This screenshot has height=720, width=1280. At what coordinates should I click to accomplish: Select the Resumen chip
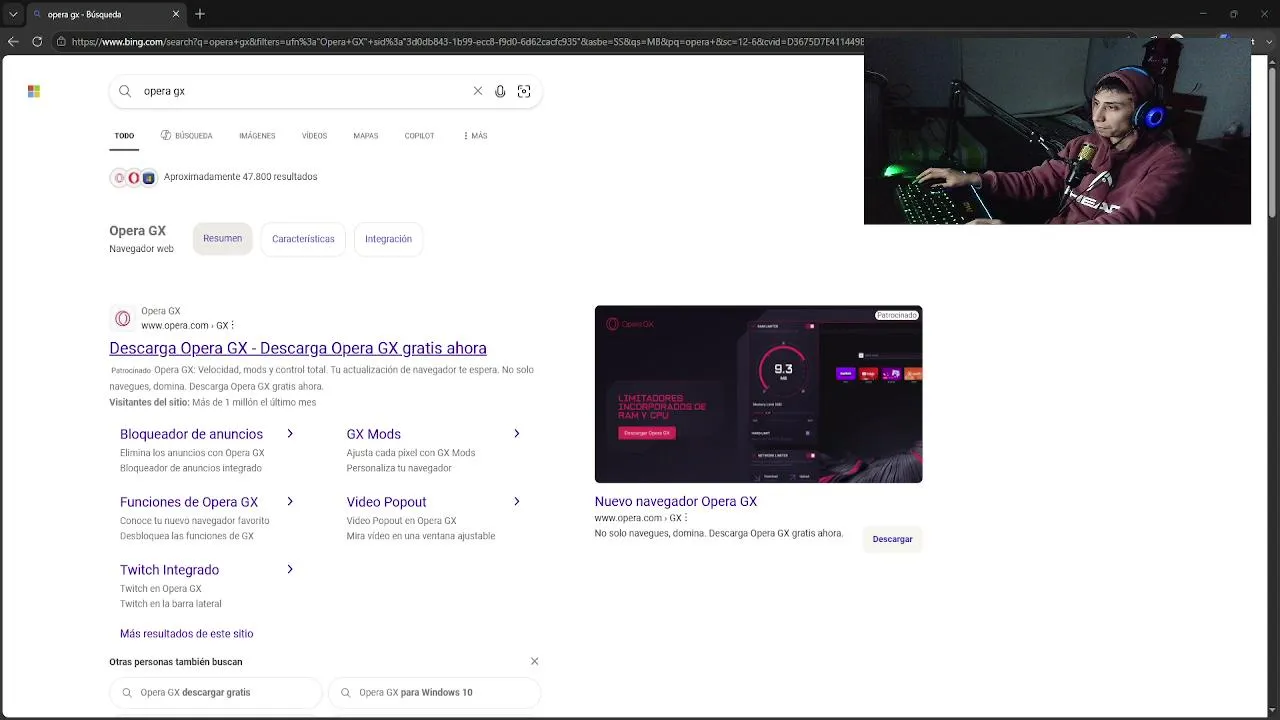222,239
